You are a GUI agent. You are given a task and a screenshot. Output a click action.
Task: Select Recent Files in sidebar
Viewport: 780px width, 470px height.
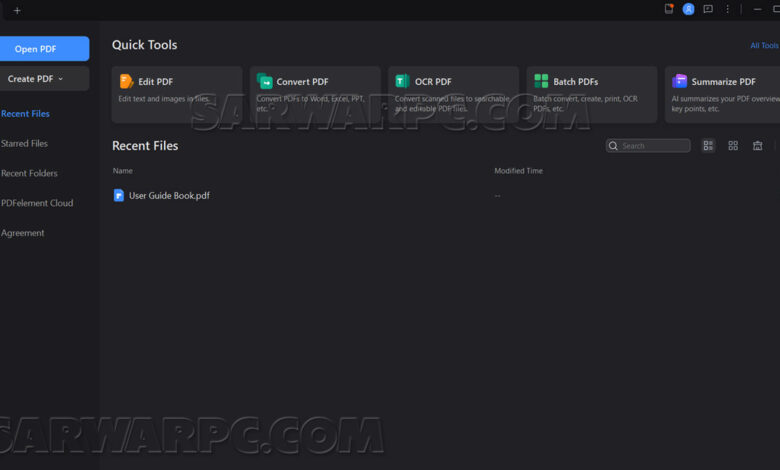pos(25,113)
